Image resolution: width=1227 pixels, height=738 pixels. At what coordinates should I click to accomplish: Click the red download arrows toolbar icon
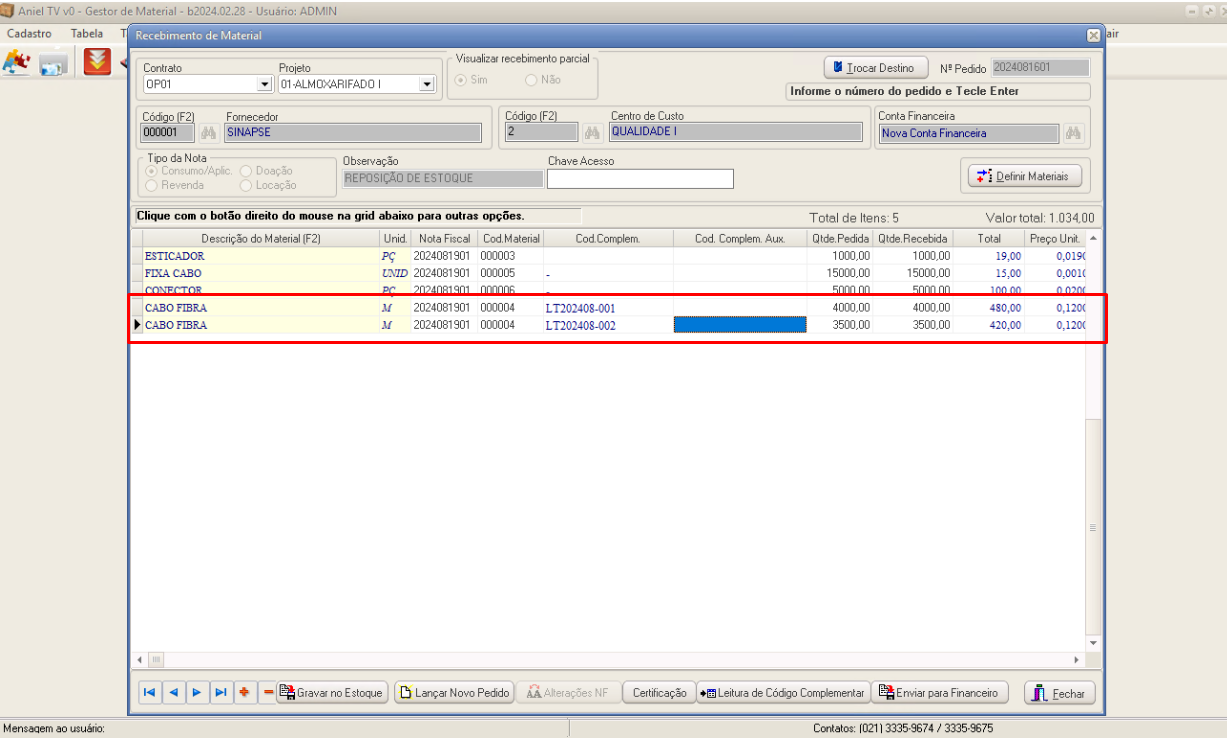click(97, 63)
